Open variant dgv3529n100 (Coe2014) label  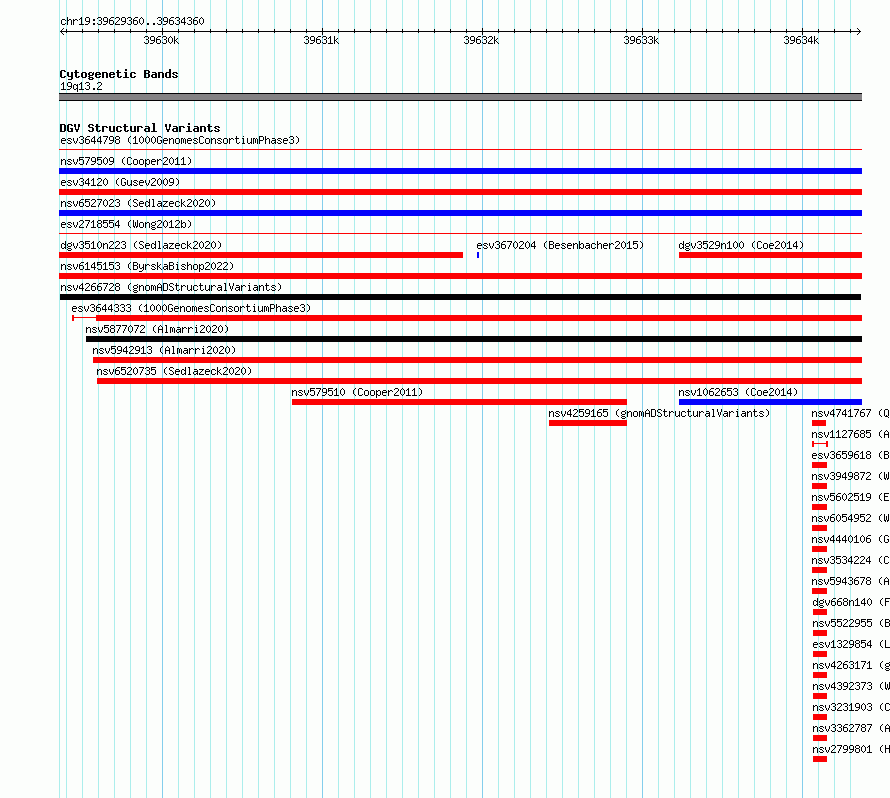tap(741, 245)
